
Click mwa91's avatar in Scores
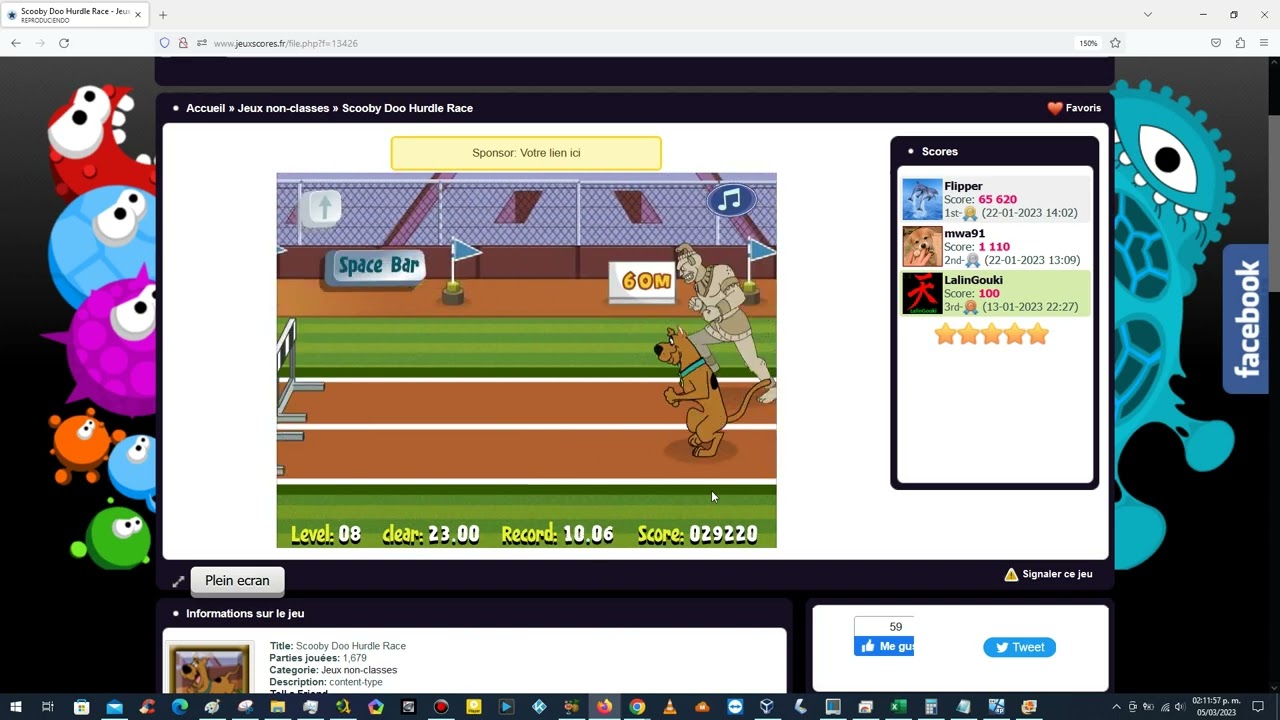tap(922, 246)
